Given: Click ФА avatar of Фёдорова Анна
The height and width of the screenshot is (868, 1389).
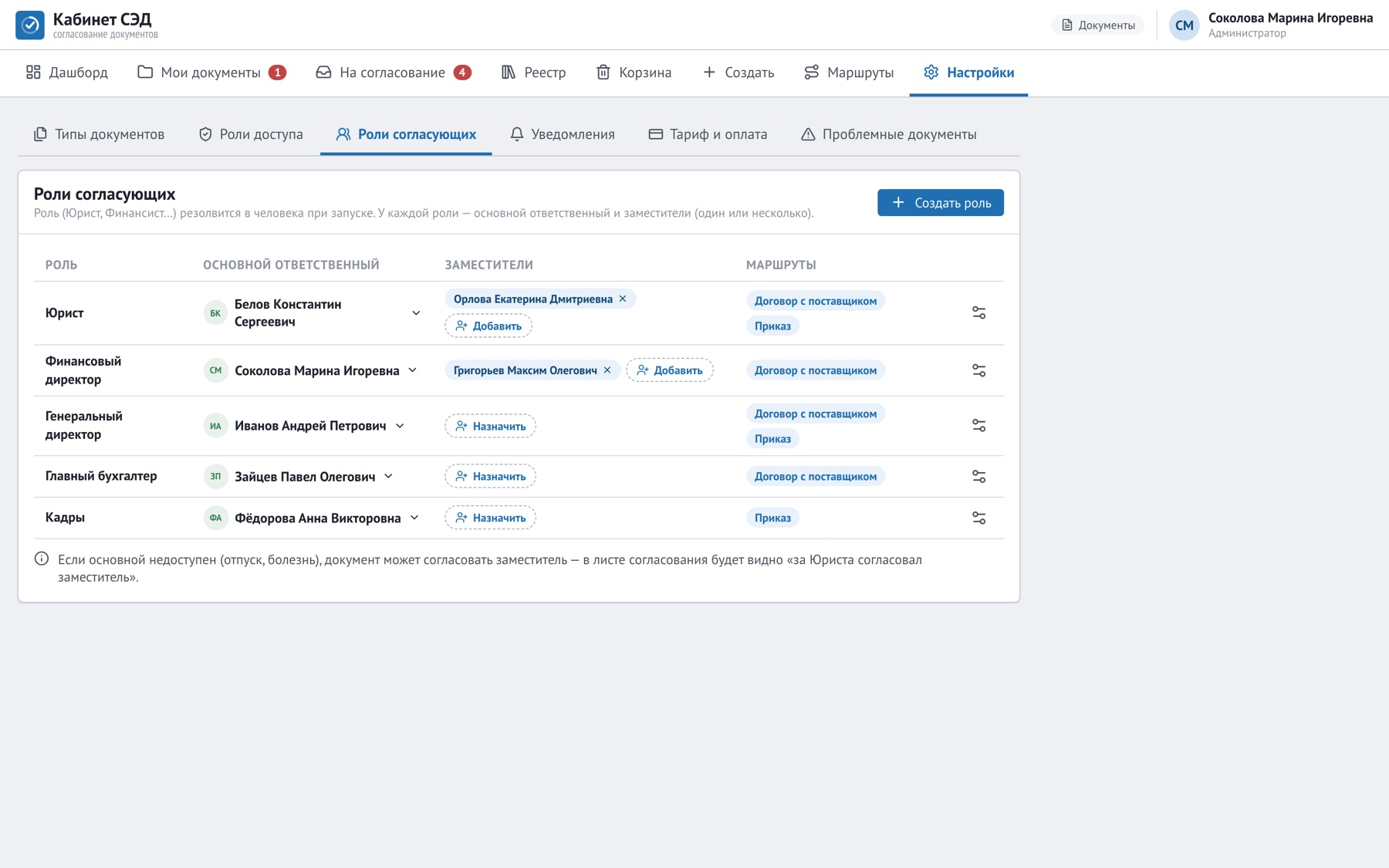Looking at the screenshot, I should click(x=215, y=518).
